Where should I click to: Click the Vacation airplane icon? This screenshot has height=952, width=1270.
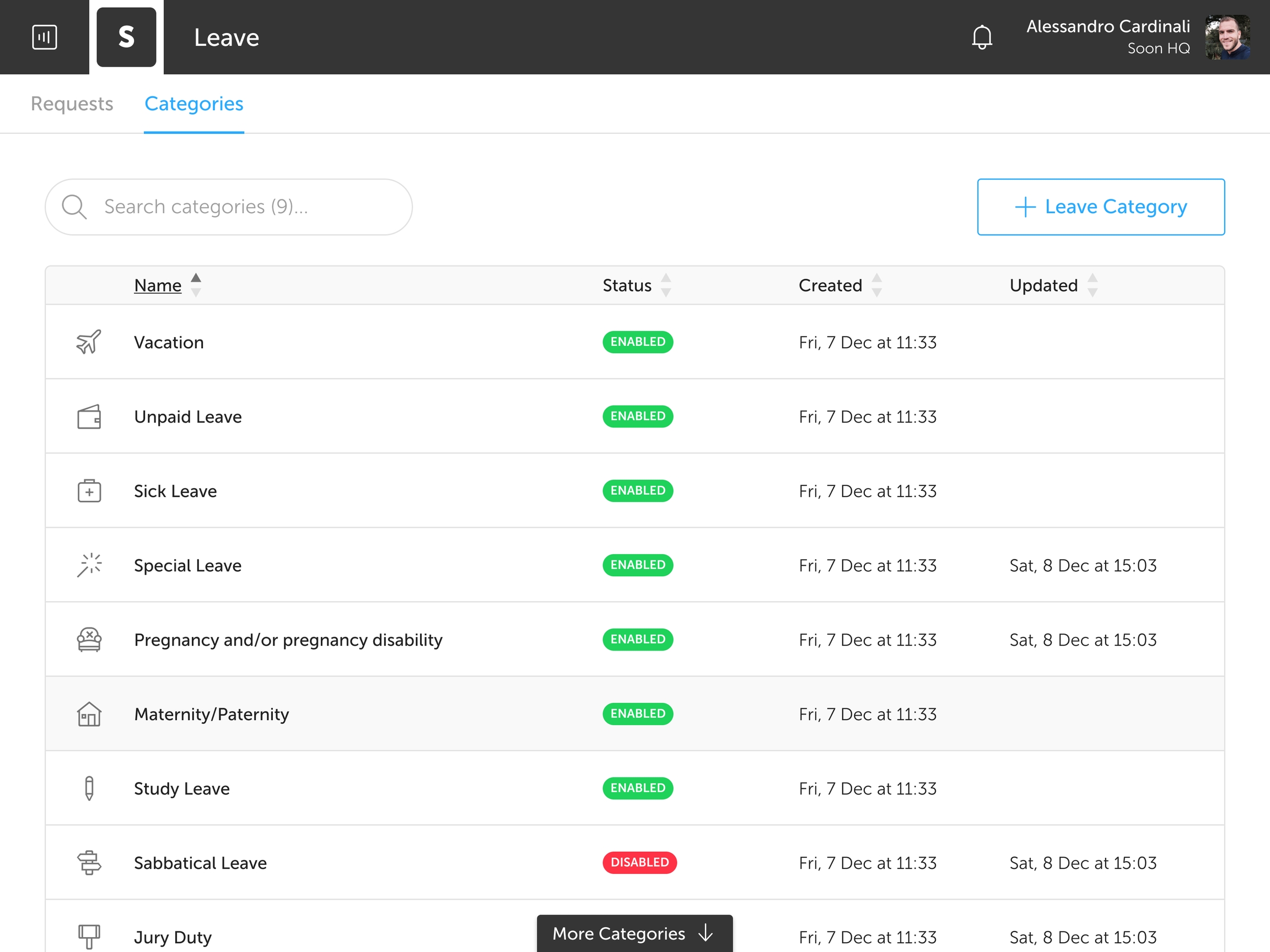[89, 342]
